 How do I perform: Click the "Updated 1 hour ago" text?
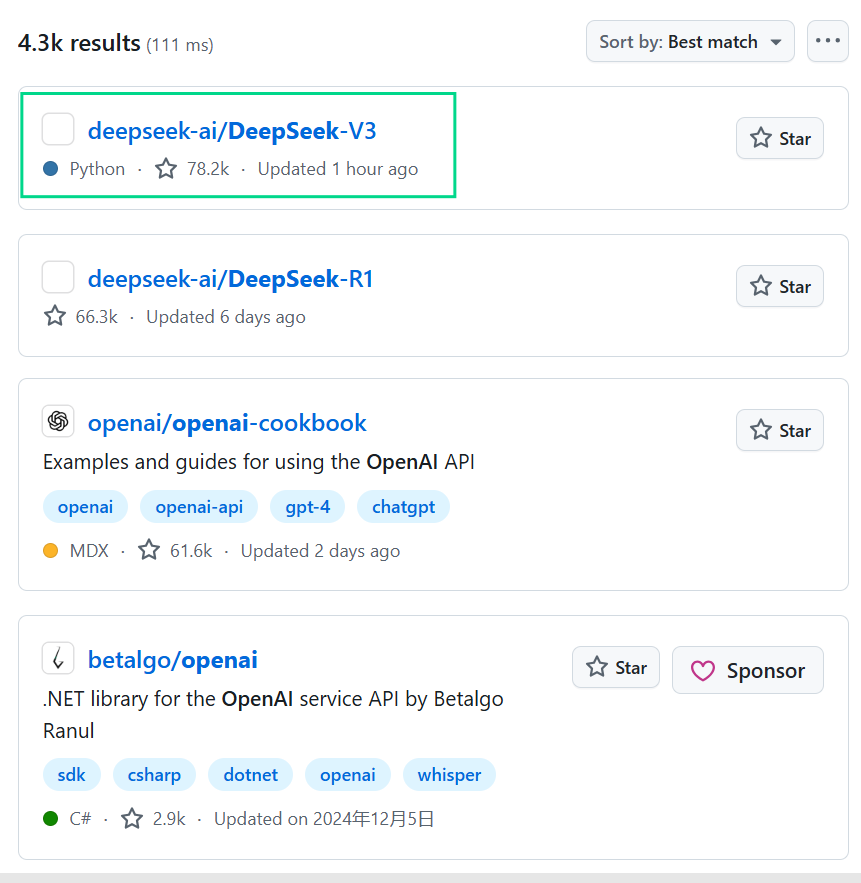(x=338, y=169)
